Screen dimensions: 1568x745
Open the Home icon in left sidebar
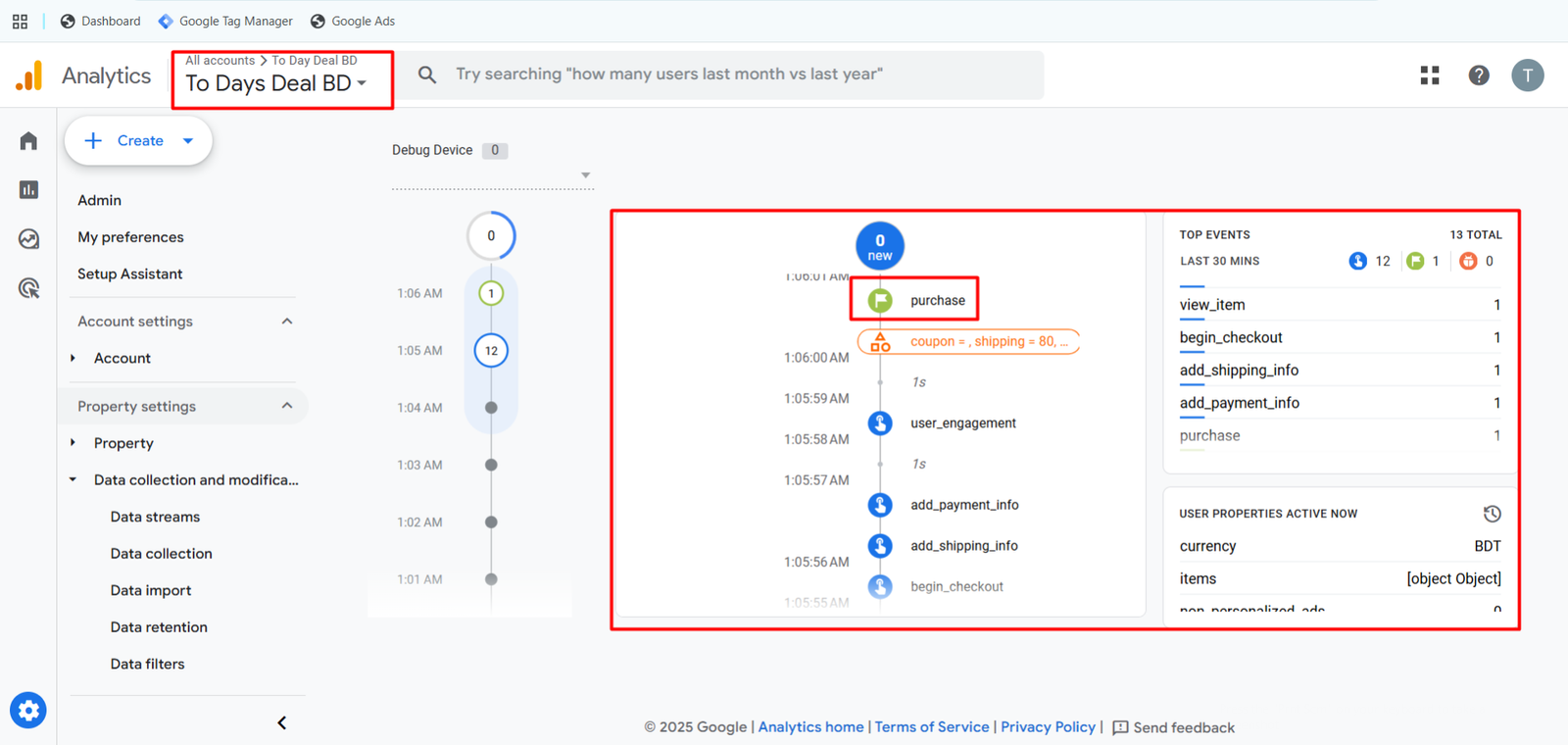(28, 141)
